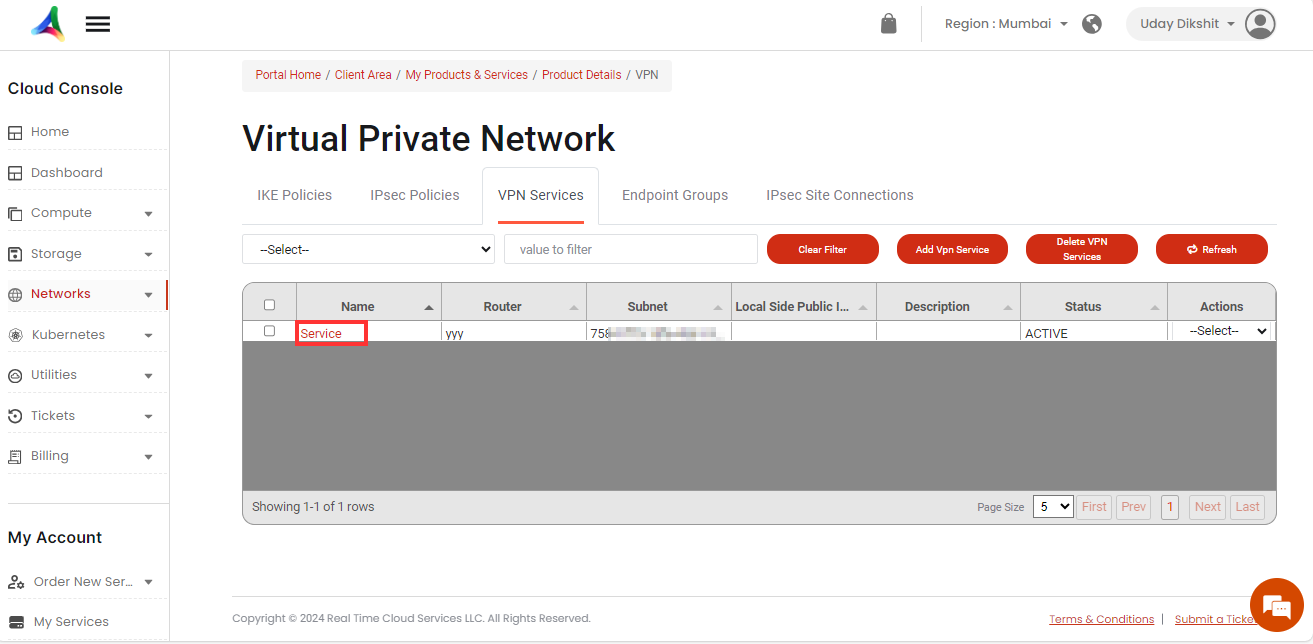Open the Service name link
The image size is (1313, 644).
tap(322, 333)
